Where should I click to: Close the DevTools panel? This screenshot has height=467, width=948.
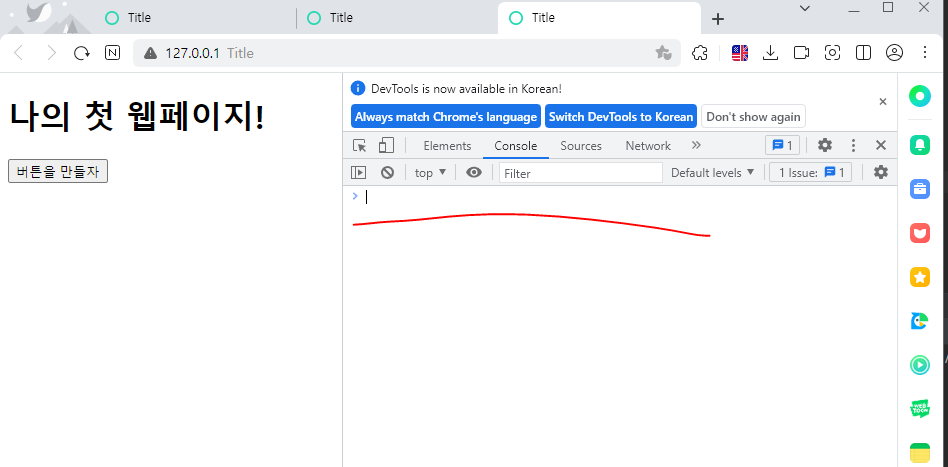click(881, 145)
